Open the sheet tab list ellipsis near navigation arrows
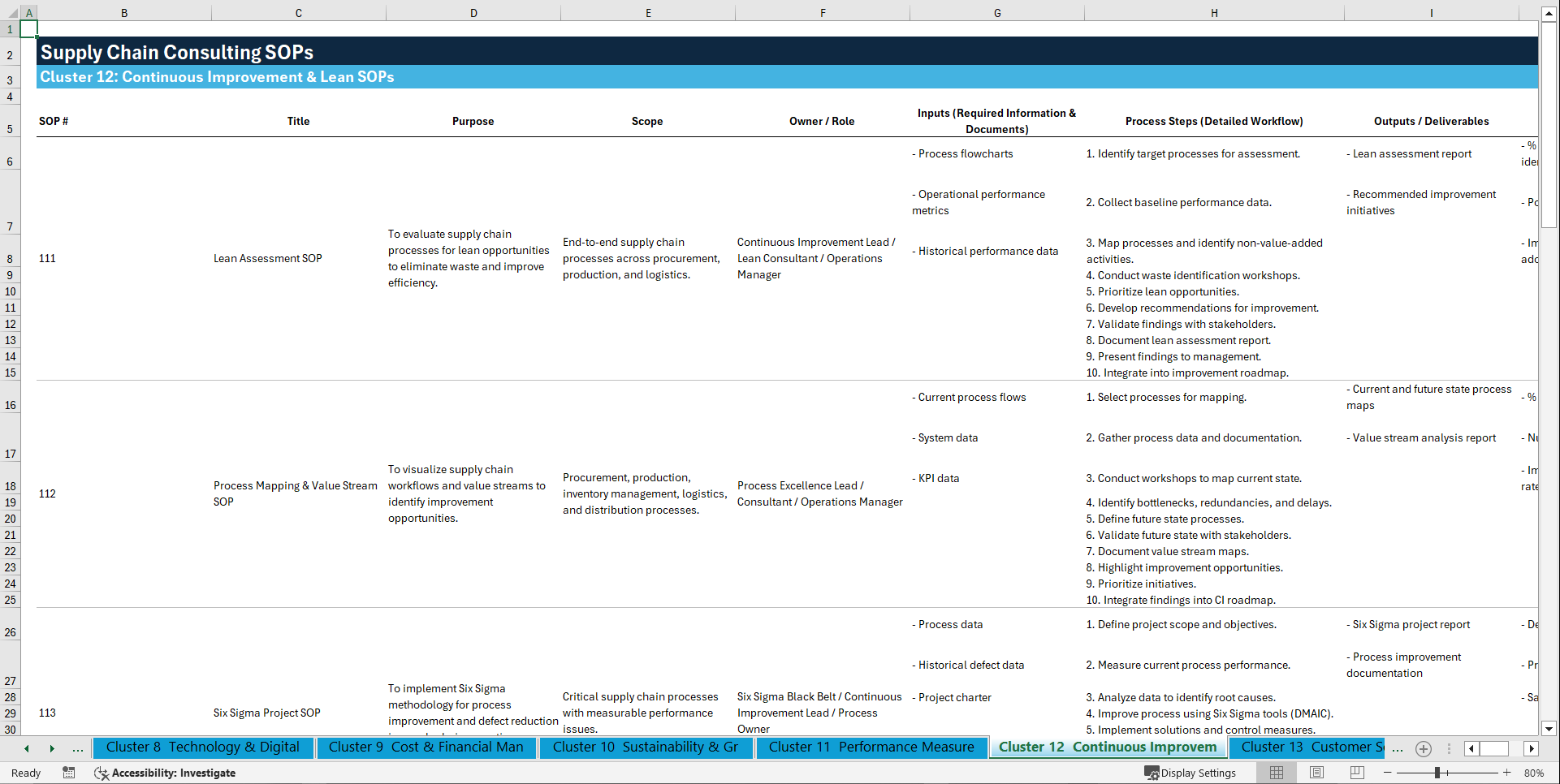Image resolution: width=1560 pixels, height=784 pixels. point(78,748)
